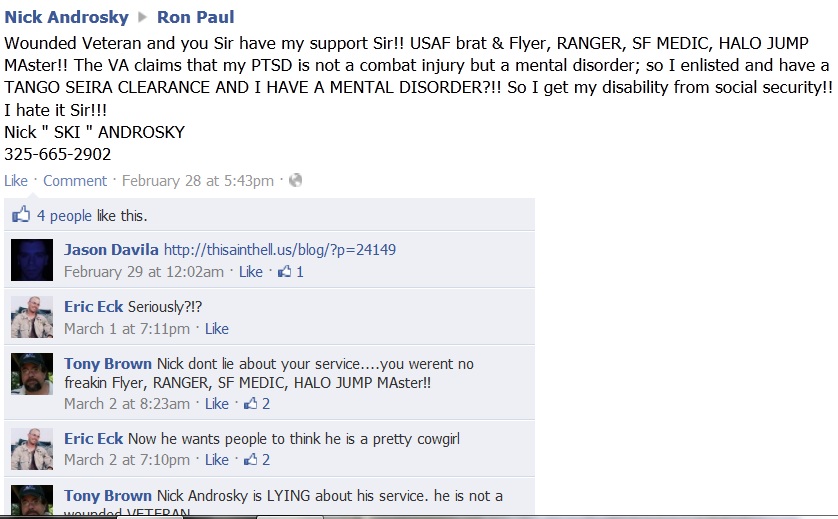Open Tony Brown's name on the 'LYING' comment
838x519 pixels.
tap(108, 495)
